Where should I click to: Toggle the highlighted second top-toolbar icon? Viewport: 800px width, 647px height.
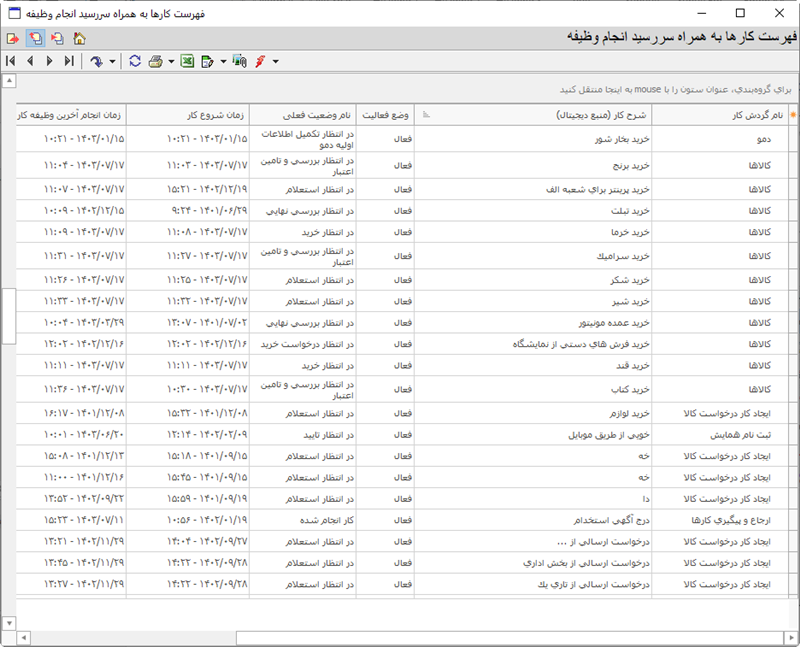tap(35, 39)
